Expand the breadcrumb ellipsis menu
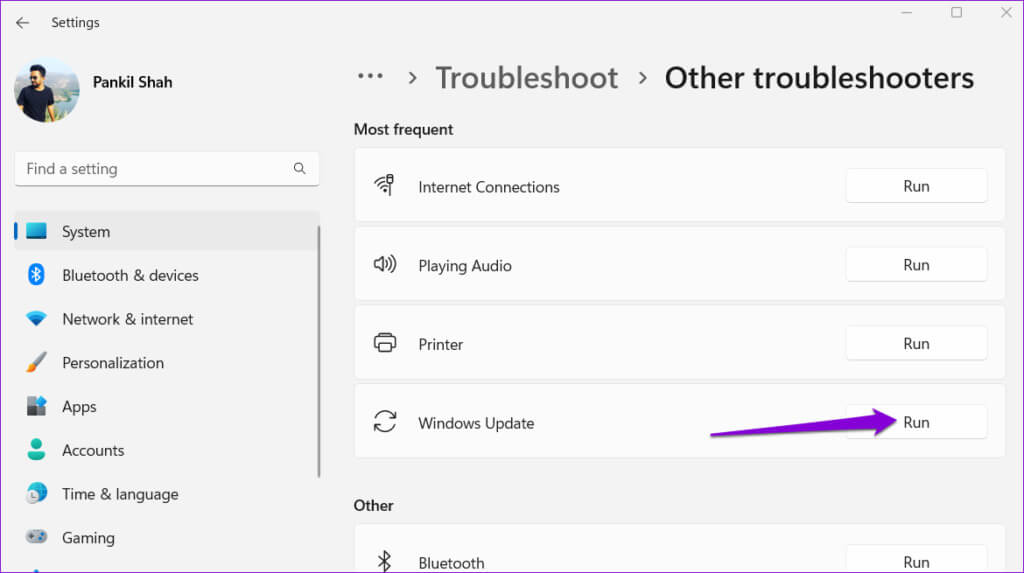Screen dimensions: 1024x573 pos(370,76)
